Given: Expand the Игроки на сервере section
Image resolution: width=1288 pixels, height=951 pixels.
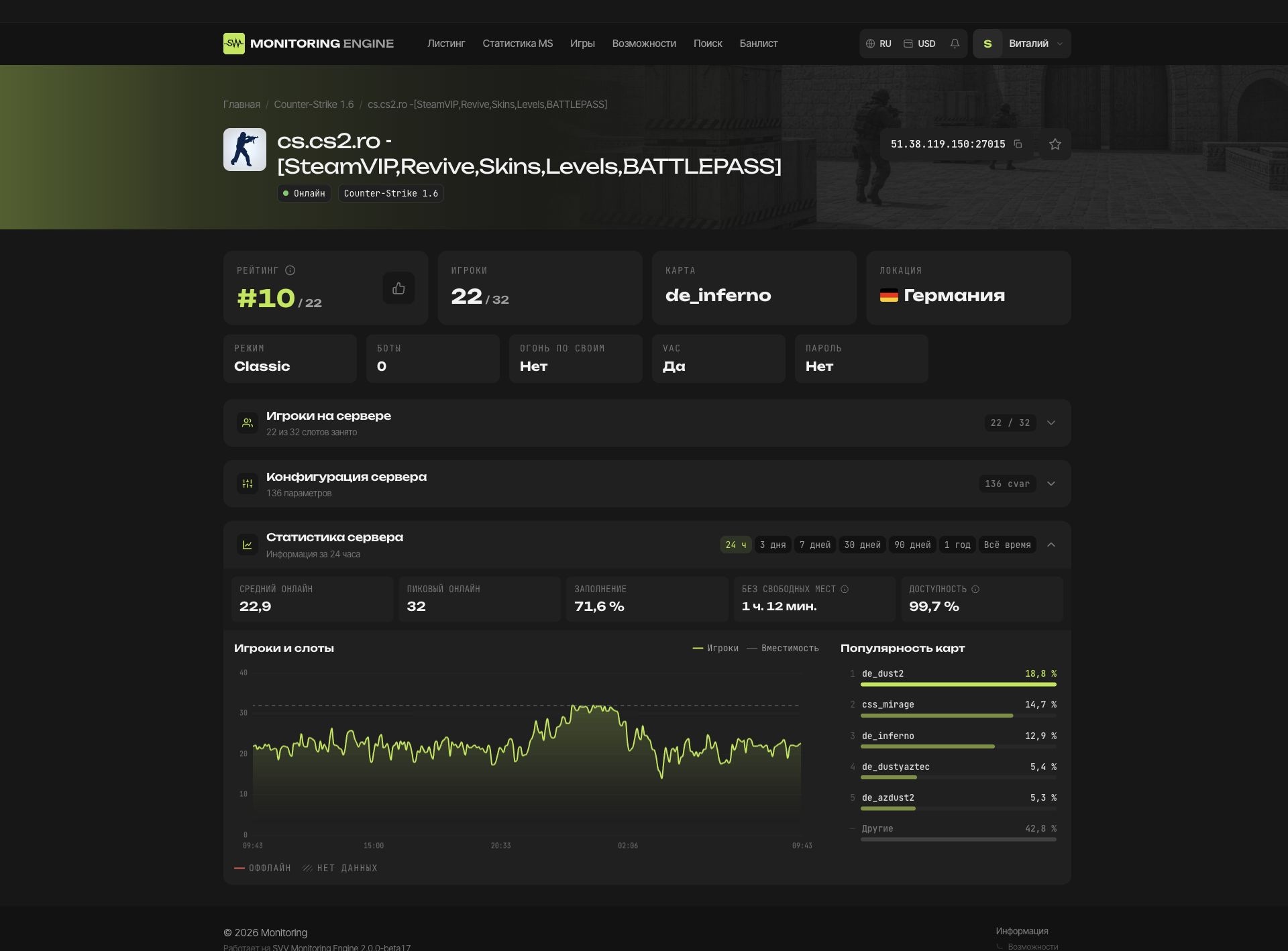Looking at the screenshot, I should point(1051,423).
